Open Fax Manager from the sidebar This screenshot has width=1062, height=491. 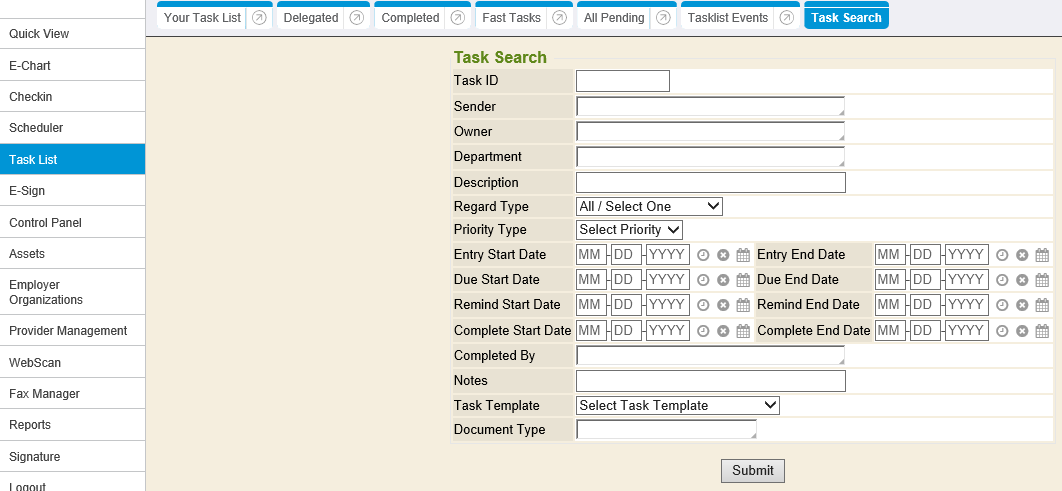click(44, 394)
